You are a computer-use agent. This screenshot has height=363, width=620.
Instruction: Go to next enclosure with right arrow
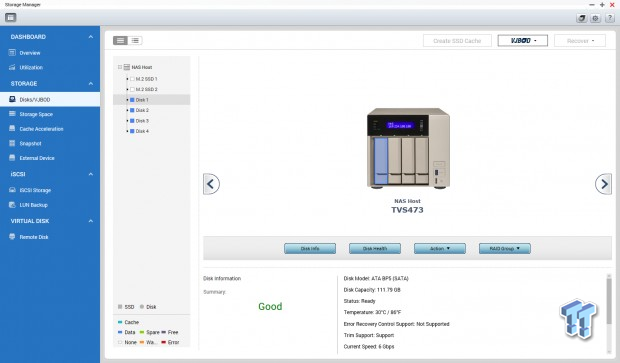603,184
